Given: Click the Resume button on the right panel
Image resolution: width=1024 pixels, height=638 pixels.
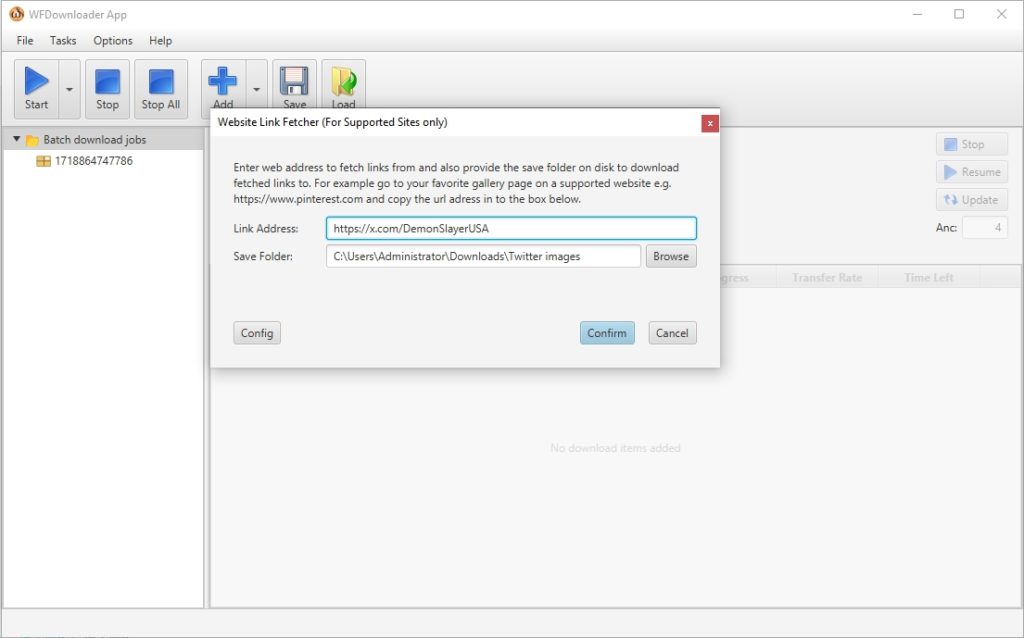Looking at the screenshot, I should [971, 171].
